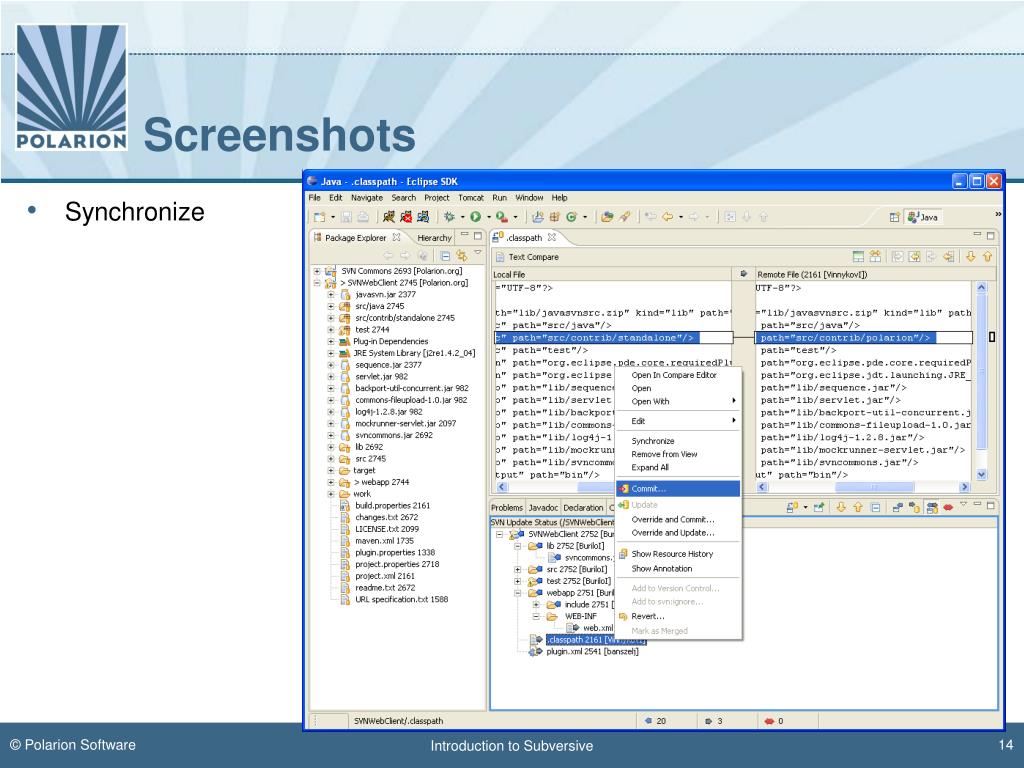
Task: Switch to the Javadoc tab
Action: point(543,507)
